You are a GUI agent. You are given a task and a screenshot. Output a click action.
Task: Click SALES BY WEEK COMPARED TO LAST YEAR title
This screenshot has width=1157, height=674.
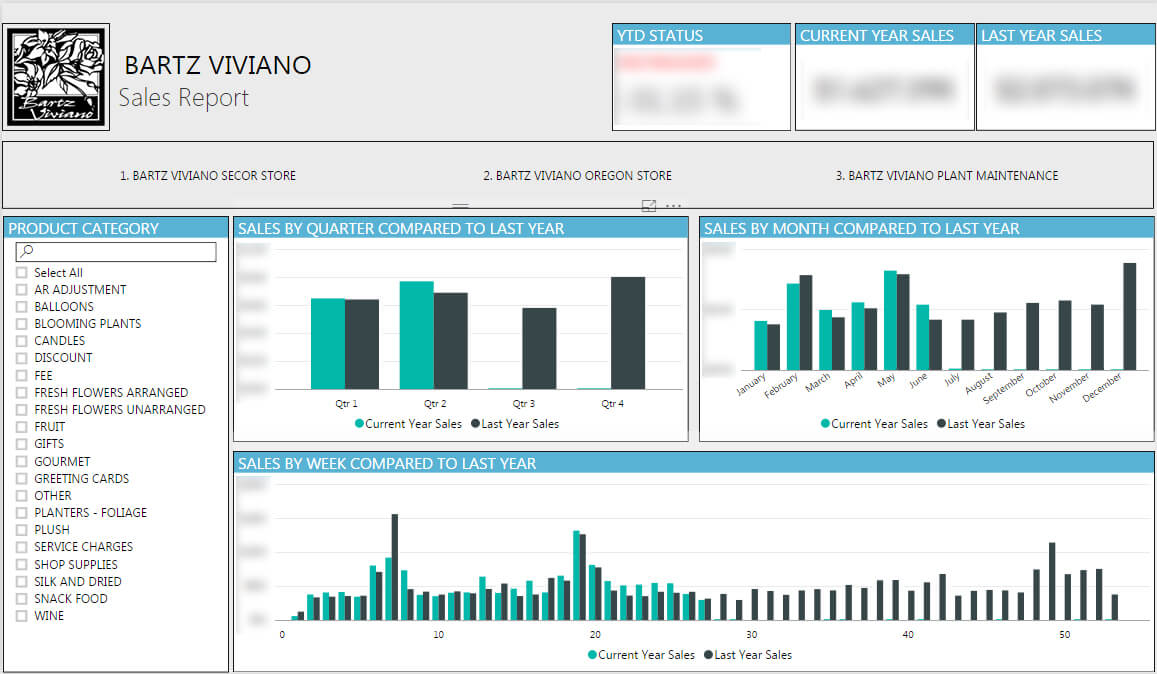coord(387,464)
